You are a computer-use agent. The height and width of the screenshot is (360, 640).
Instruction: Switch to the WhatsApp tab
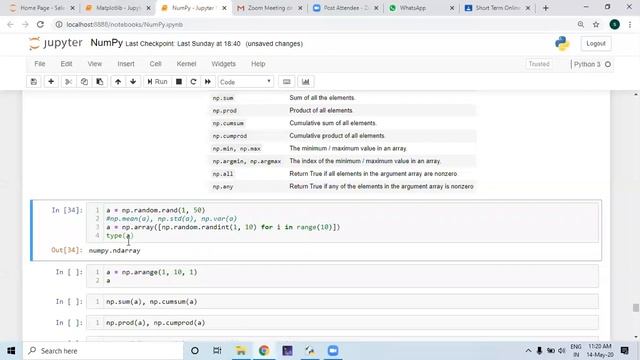[x=421, y=8]
